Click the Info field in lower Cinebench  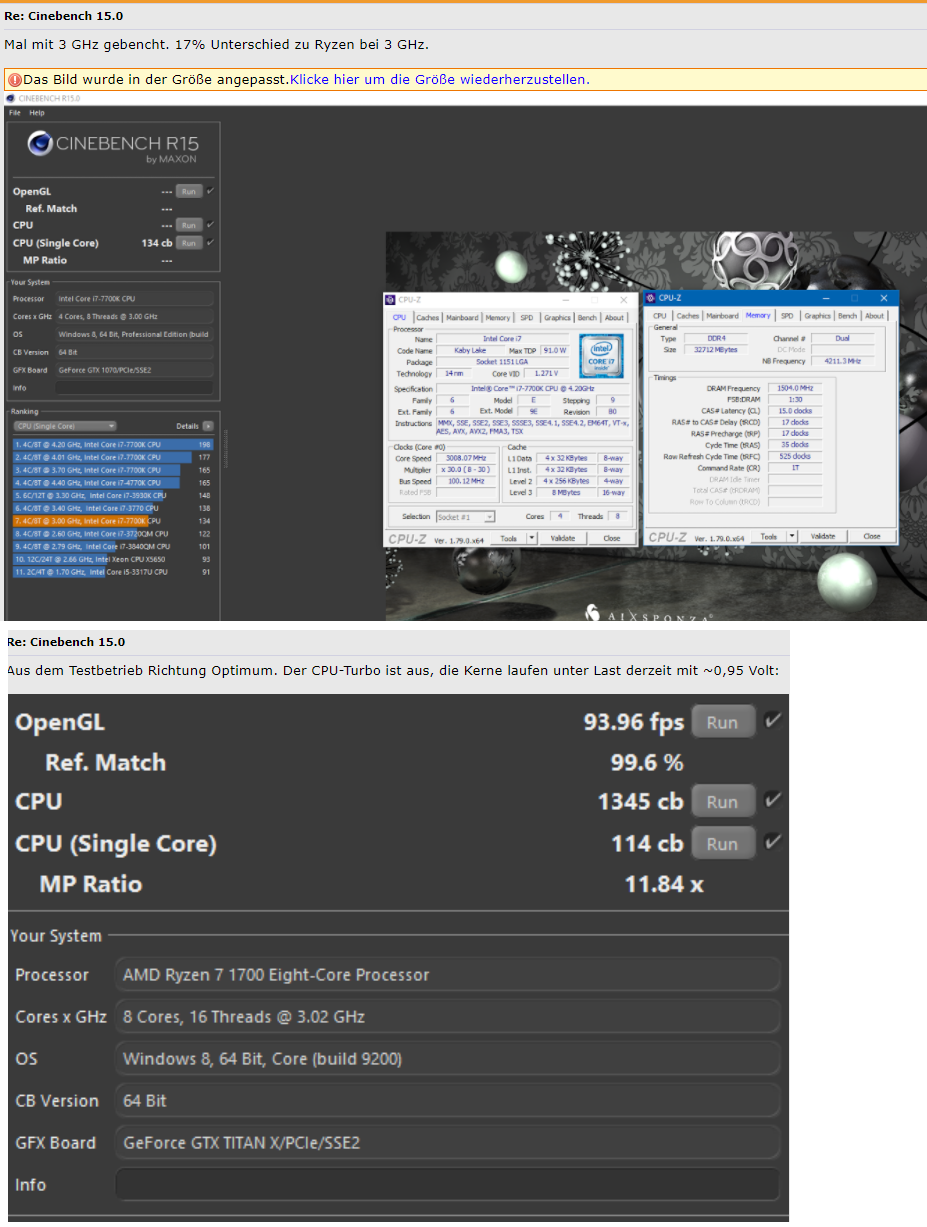(x=448, y=1184)
